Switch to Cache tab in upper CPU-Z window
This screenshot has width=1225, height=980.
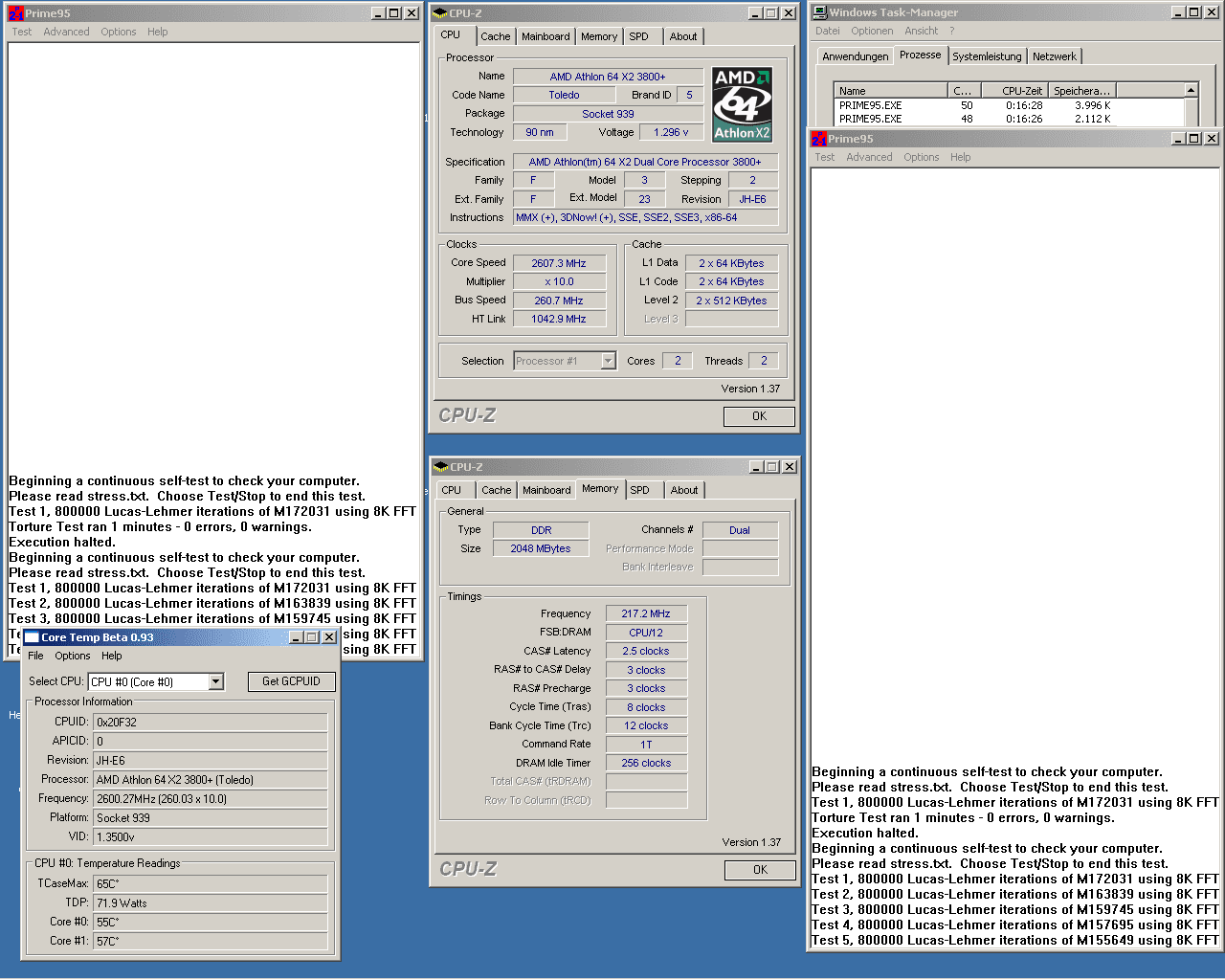[496, 36]
